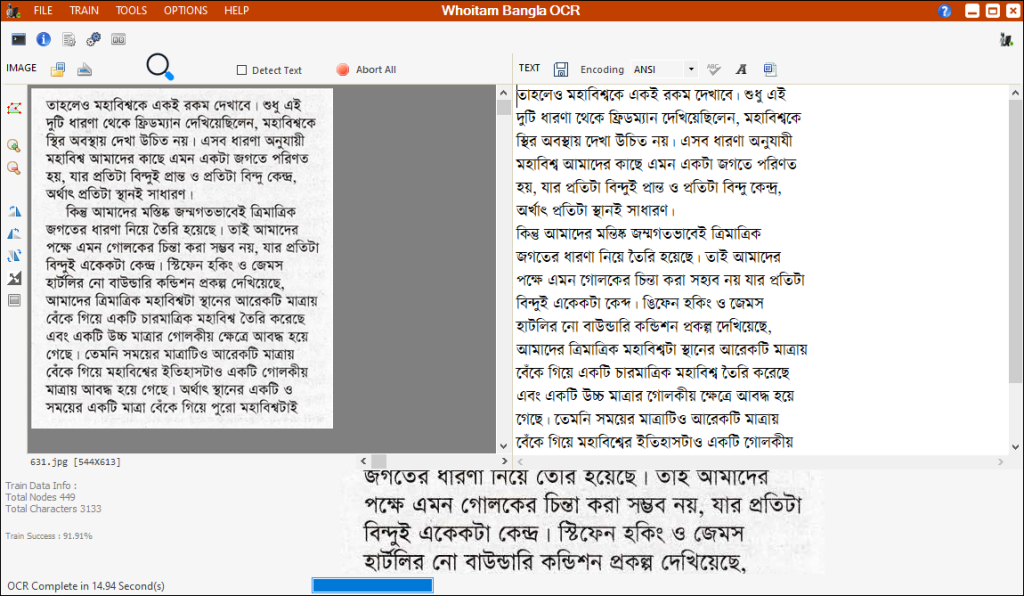
Task: Select the crop region tool in the sidebar
Action: pos(14,110)
